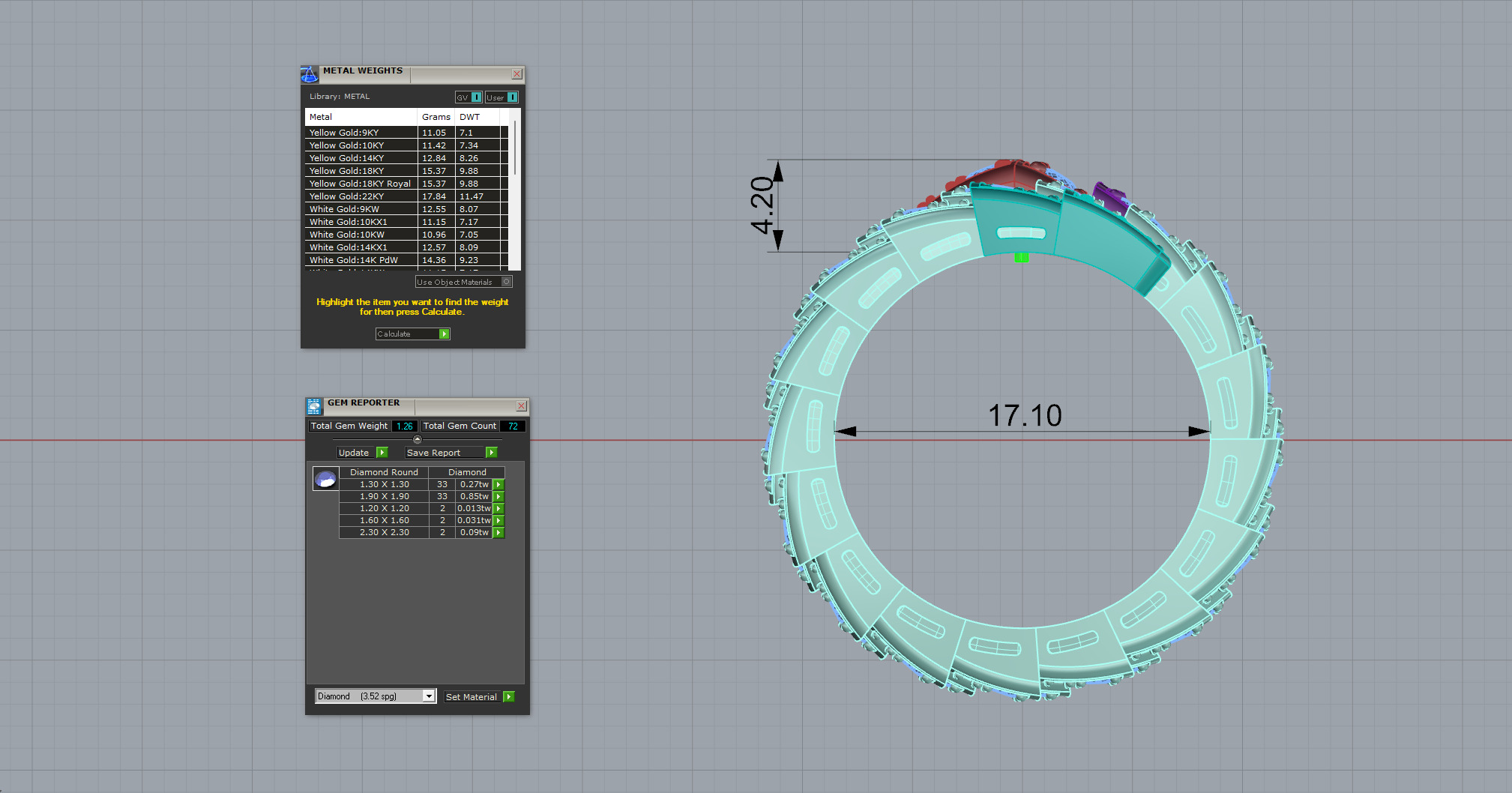Select the White Gold:14KX1 row
Screen dimensions: 1512x793
(406, 247)
